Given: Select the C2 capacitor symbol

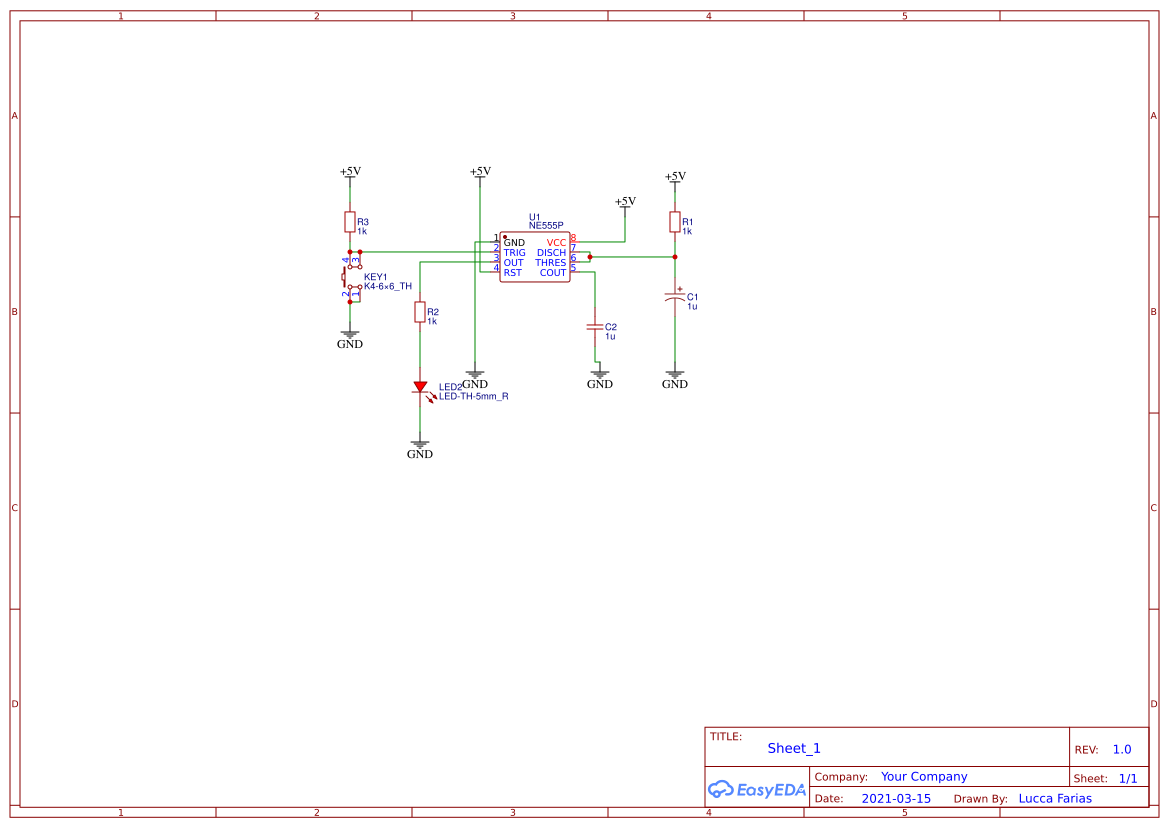Looking at the screenshot, I should [595, 327].
